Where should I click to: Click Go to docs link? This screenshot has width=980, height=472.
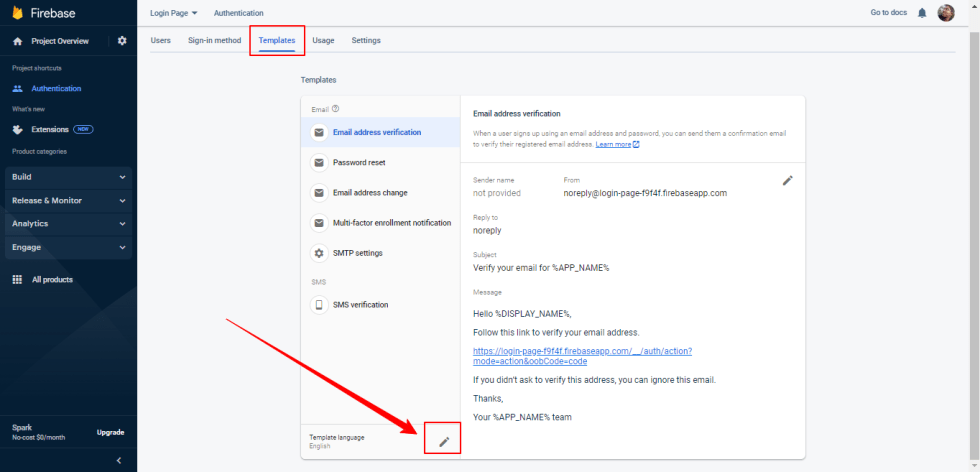888,13
